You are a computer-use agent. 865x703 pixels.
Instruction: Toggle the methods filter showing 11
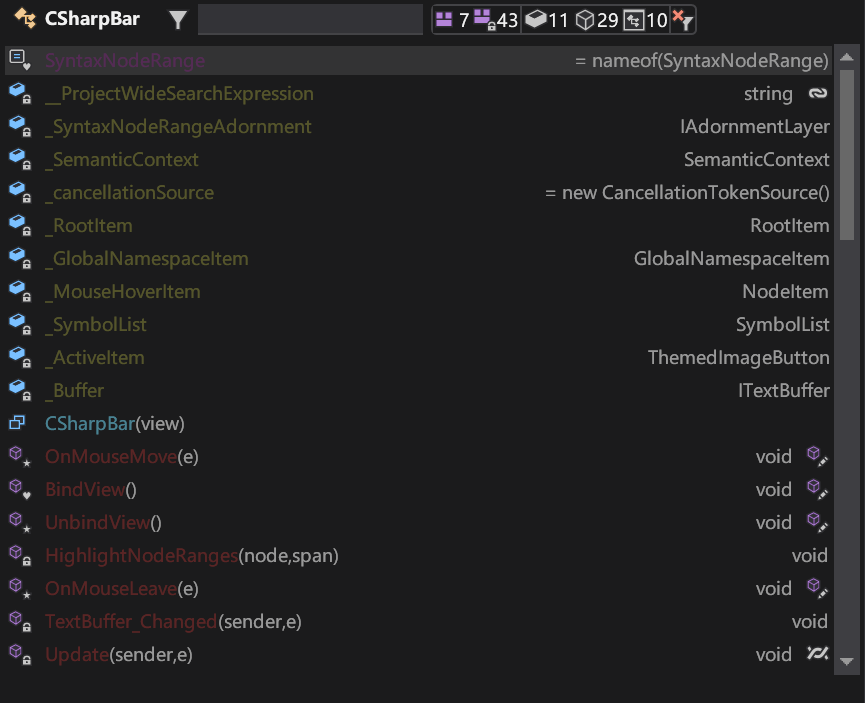click(537, 19)
